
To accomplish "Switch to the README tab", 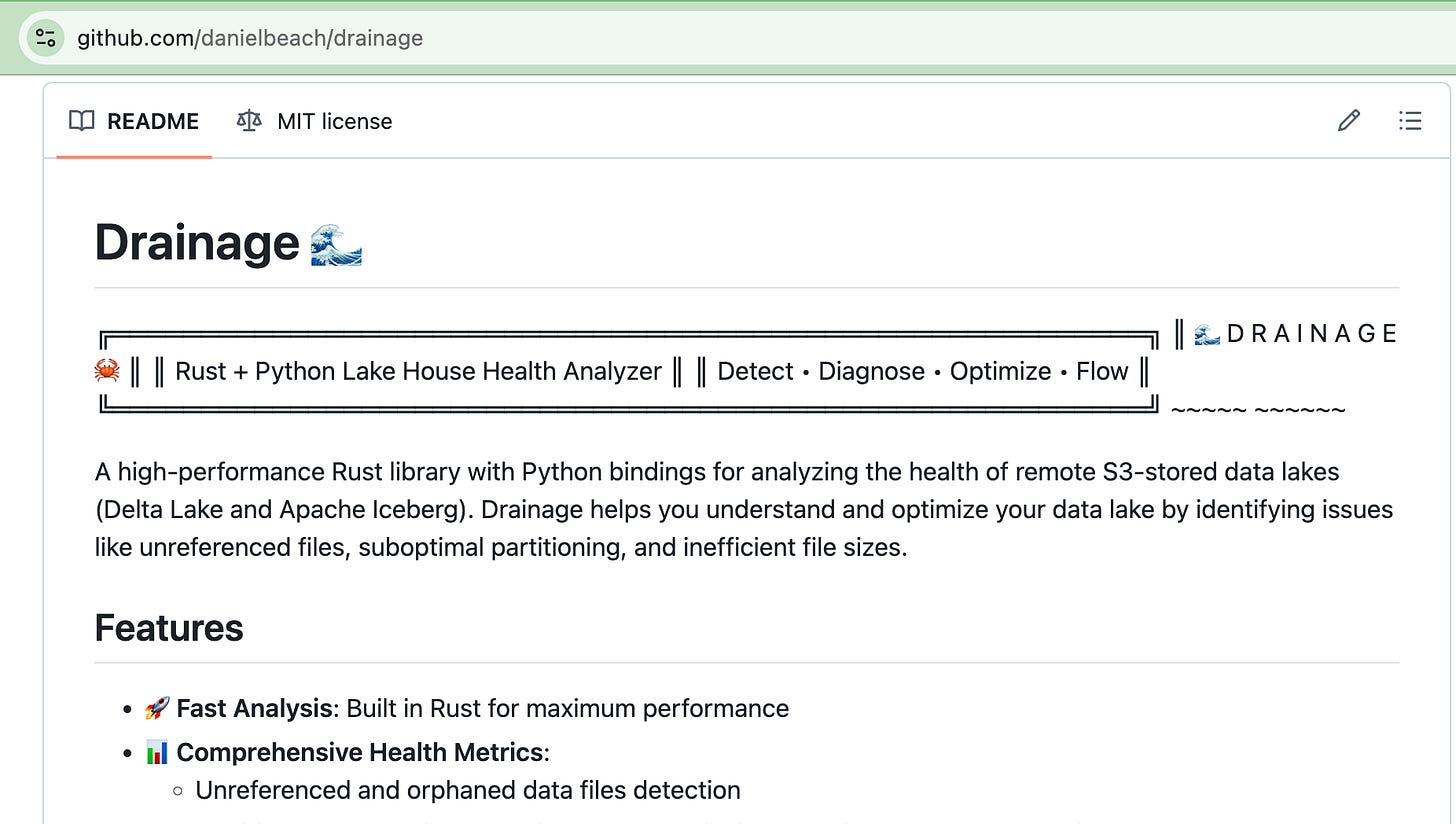I will [x=134, y=121].
